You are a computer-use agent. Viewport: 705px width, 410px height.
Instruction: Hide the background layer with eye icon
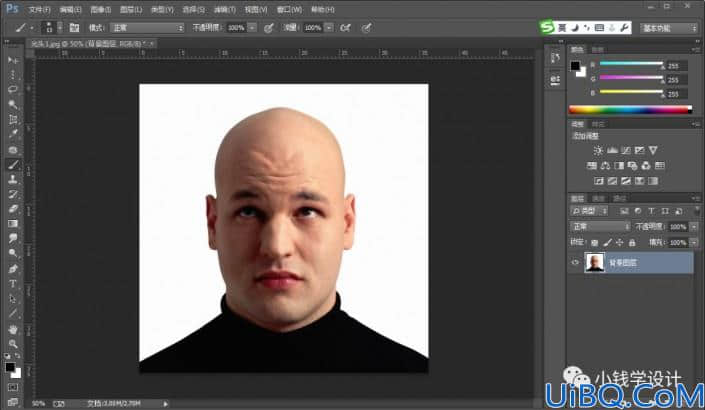[x=575, y=263]
